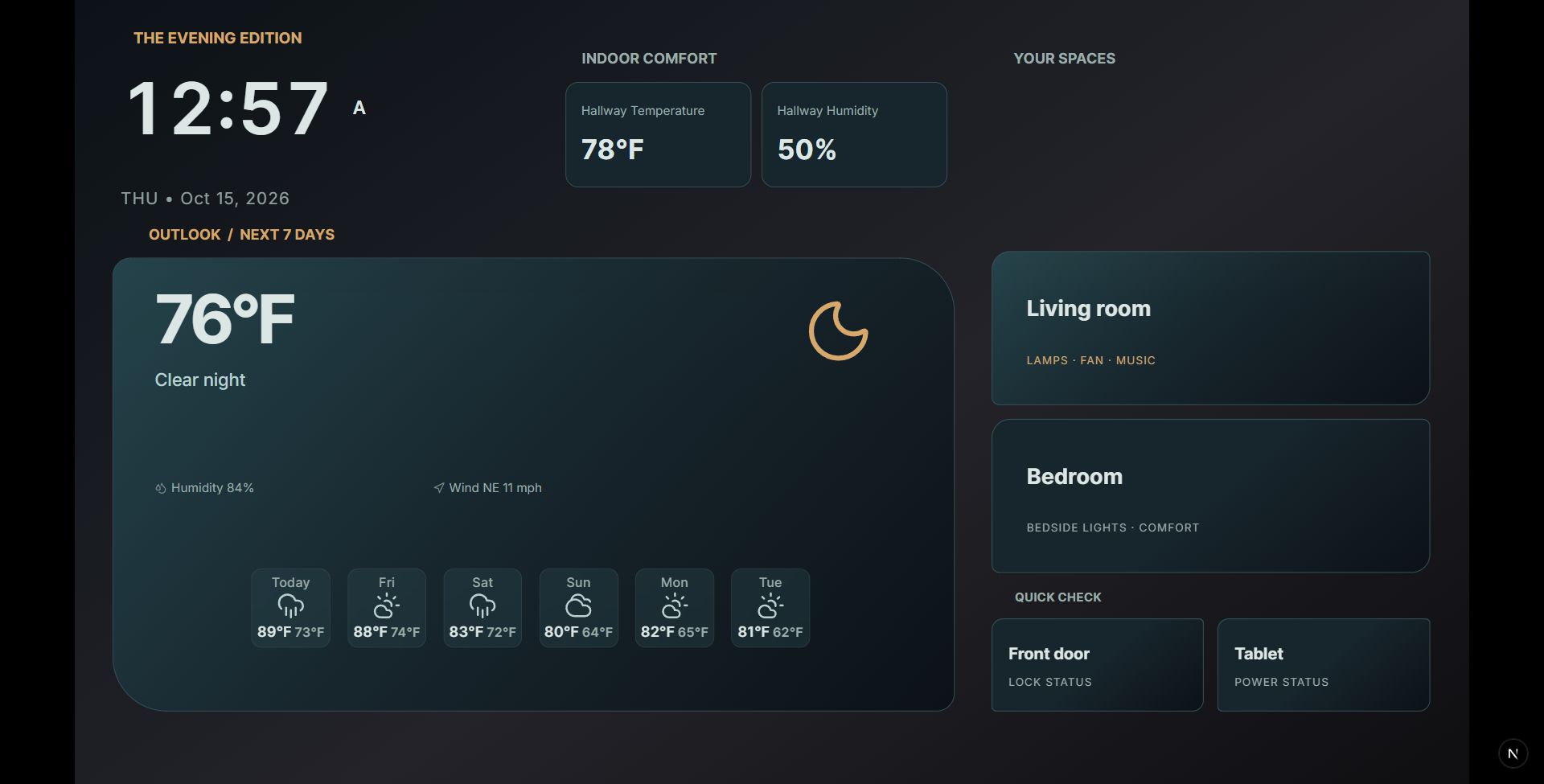The height and width of the screenshot is (784, 1544).
Task: Click the partly sunny icon under Fri
Action: pyautogui.click(x=387, y=606)
